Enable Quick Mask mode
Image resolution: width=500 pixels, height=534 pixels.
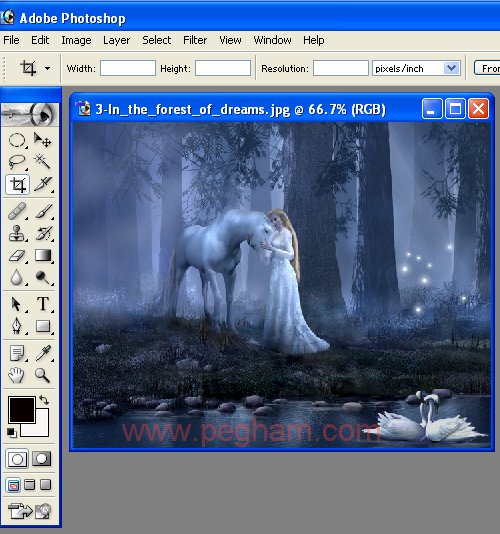click(42, 459)
